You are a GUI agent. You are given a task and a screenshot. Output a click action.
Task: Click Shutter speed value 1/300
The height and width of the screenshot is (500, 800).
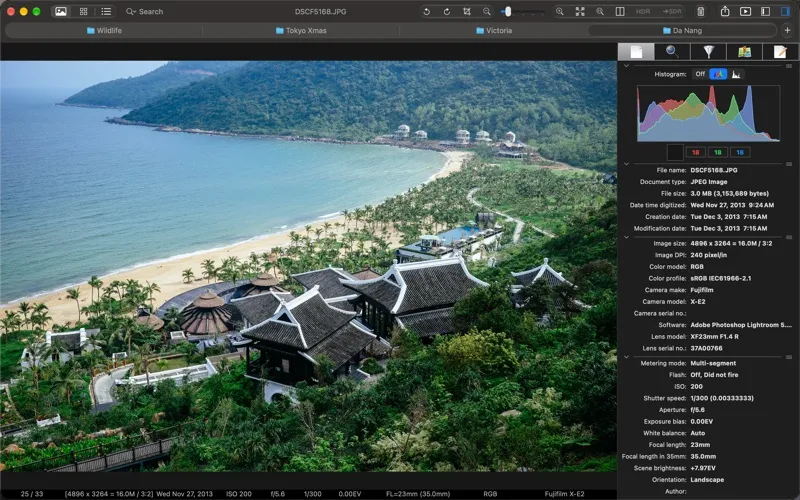click(722, 398)
